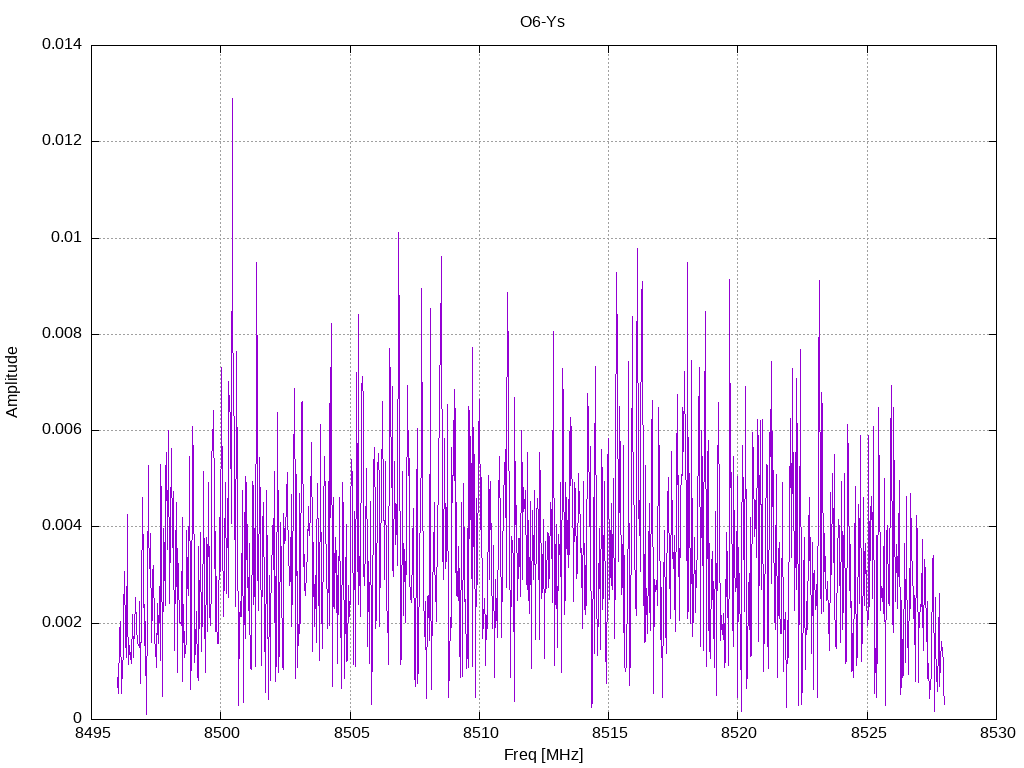Click the 0 y-axis tick label
Viewport: 1024px width, 768px height.
click(x=77, y=718)
